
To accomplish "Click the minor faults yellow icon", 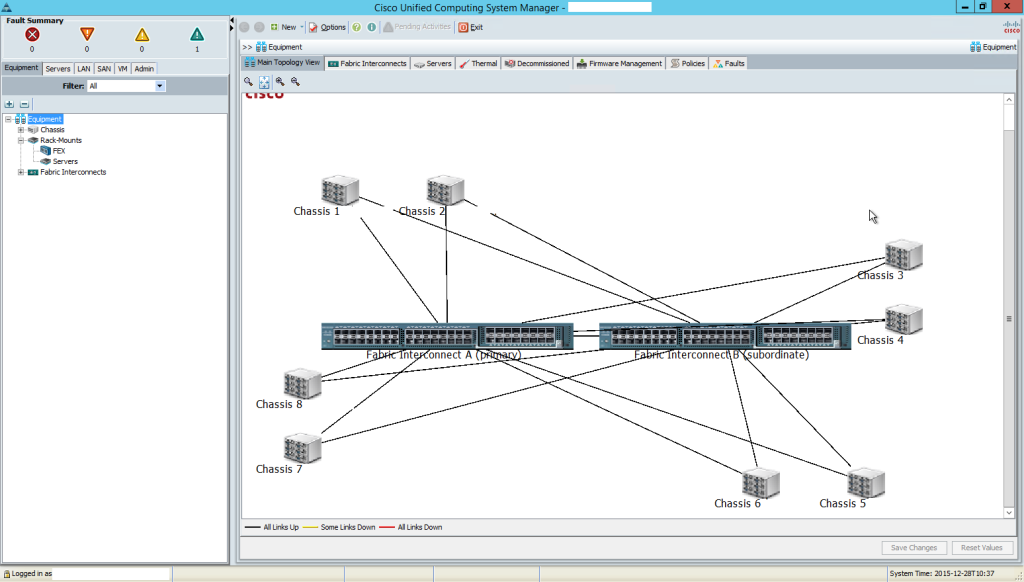I will pos(142,35).
